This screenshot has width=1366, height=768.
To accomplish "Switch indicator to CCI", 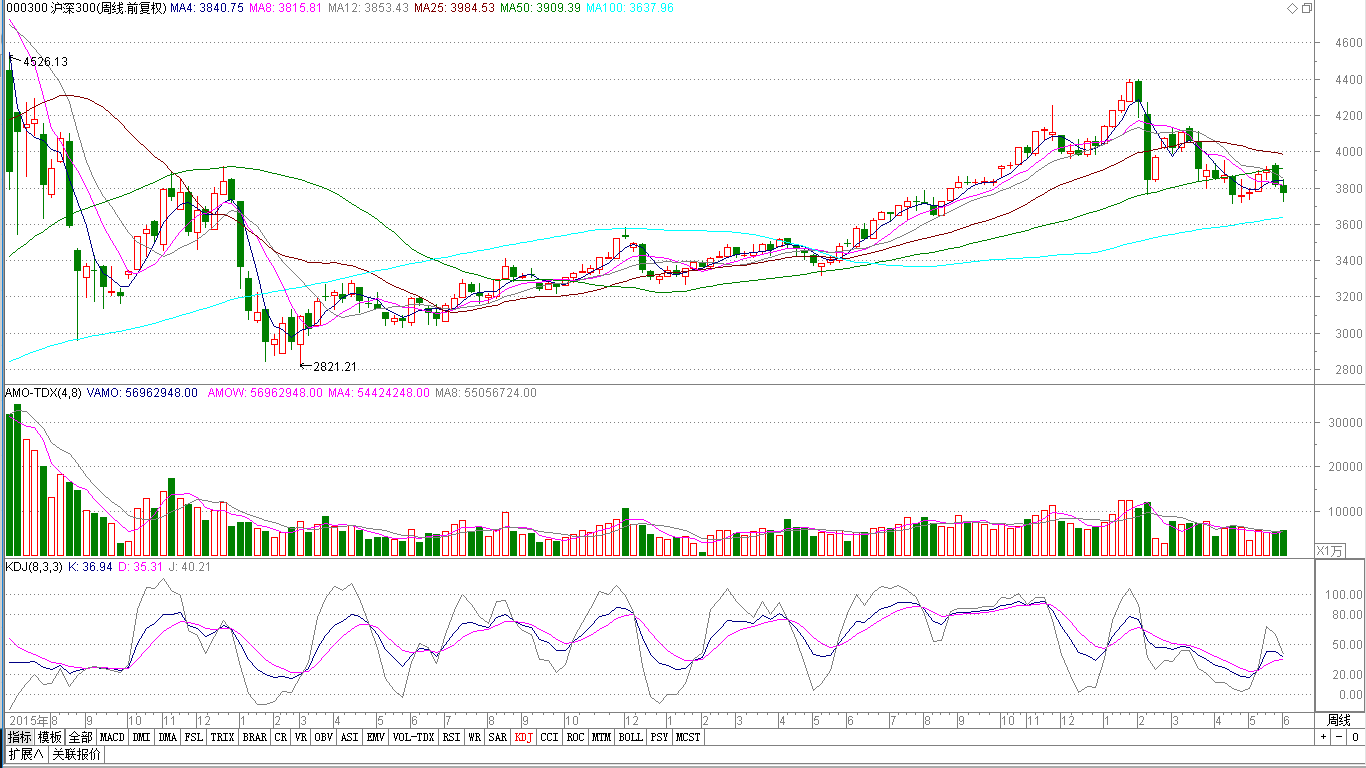I will pyautogui.click(x=549, y=737).
